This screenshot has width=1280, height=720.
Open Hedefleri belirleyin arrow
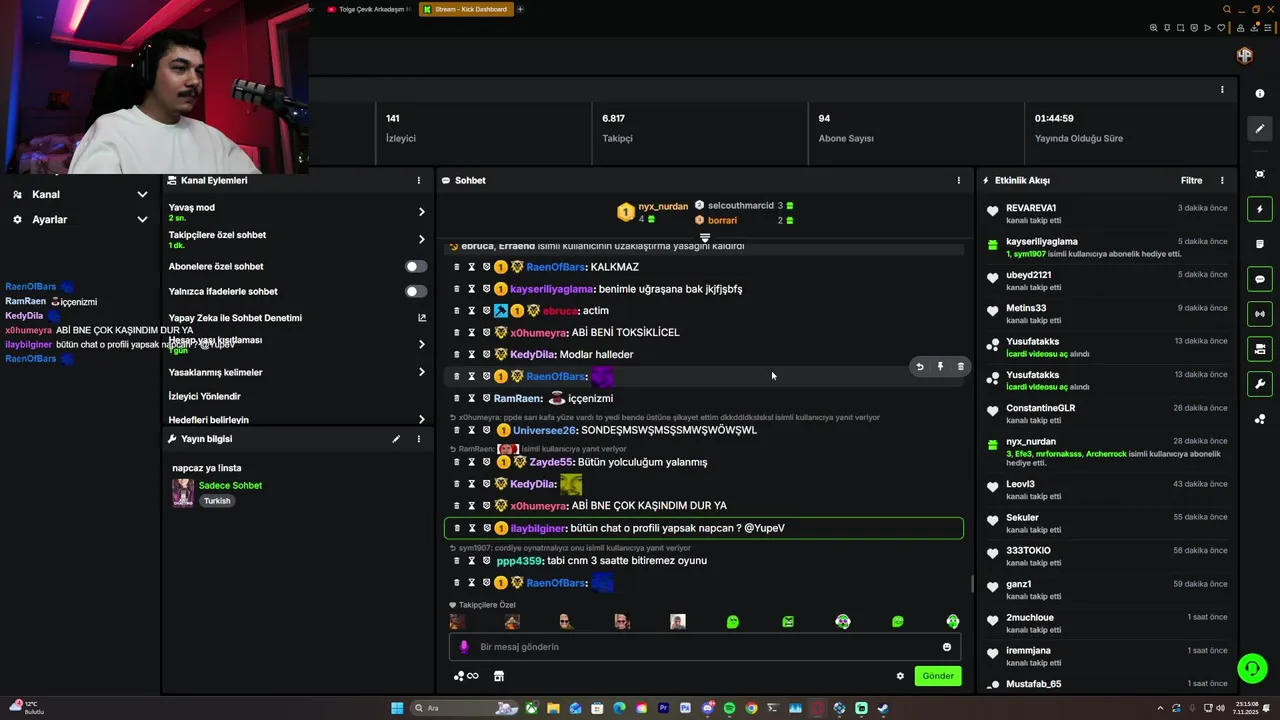pyautogui.click(x=421, y=420)
